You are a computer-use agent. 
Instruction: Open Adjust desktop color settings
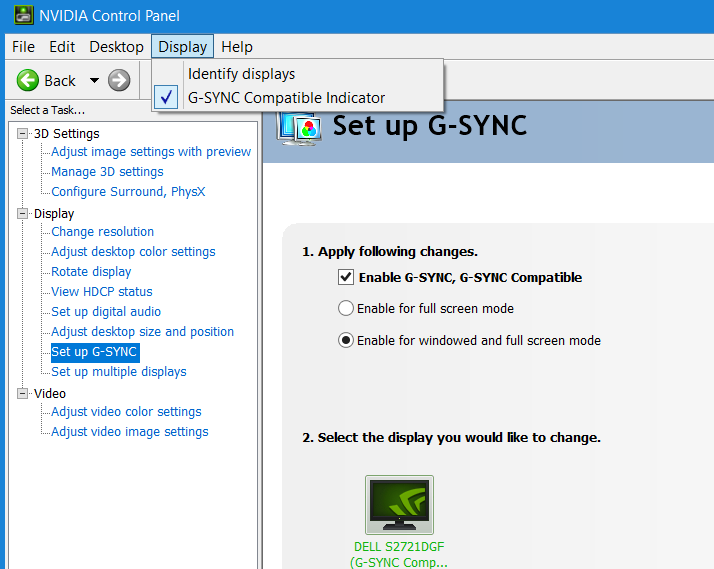tap(133, 252)
